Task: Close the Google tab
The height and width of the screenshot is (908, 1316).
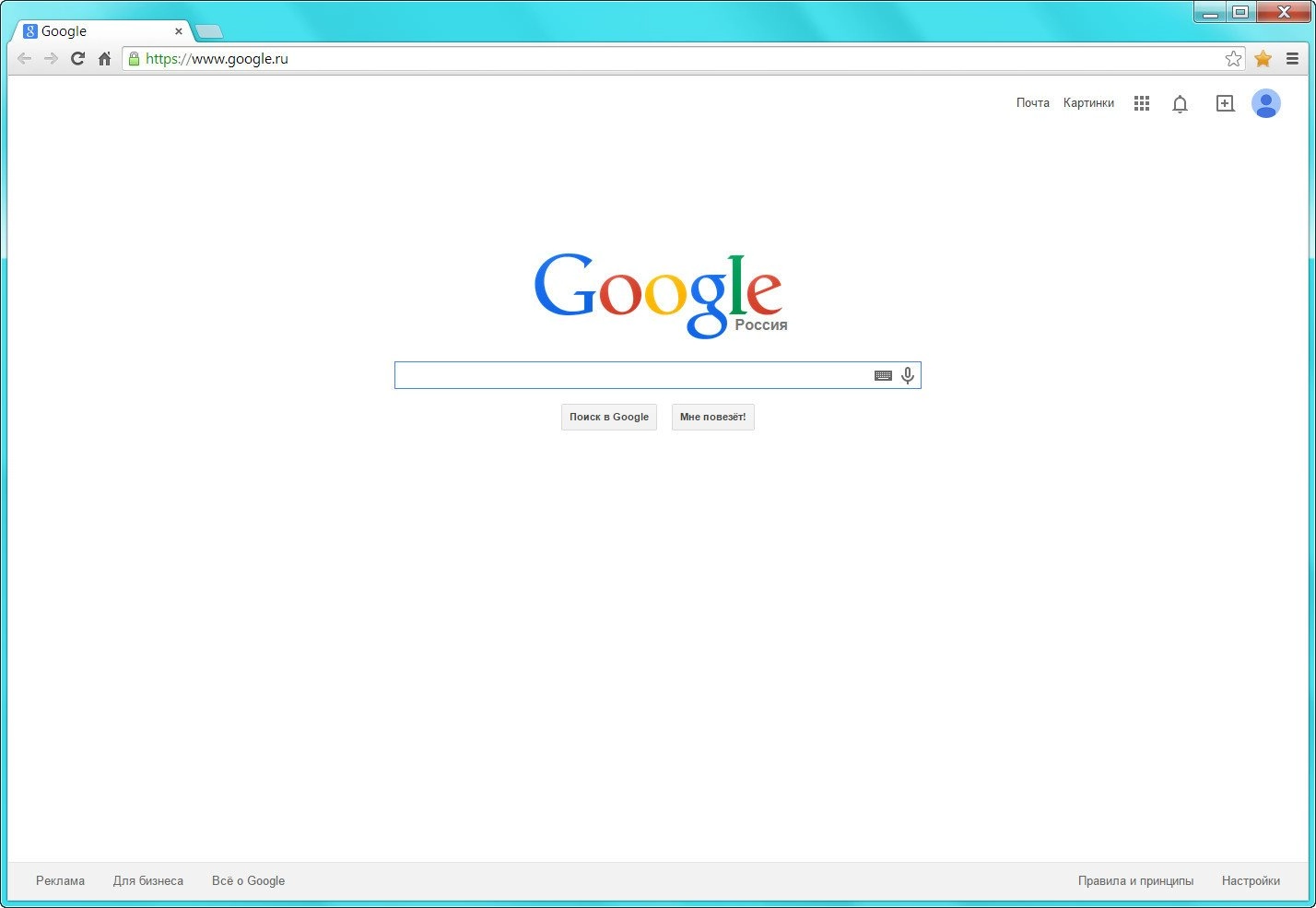Action: pyautogui.click(x=179, y=31)
